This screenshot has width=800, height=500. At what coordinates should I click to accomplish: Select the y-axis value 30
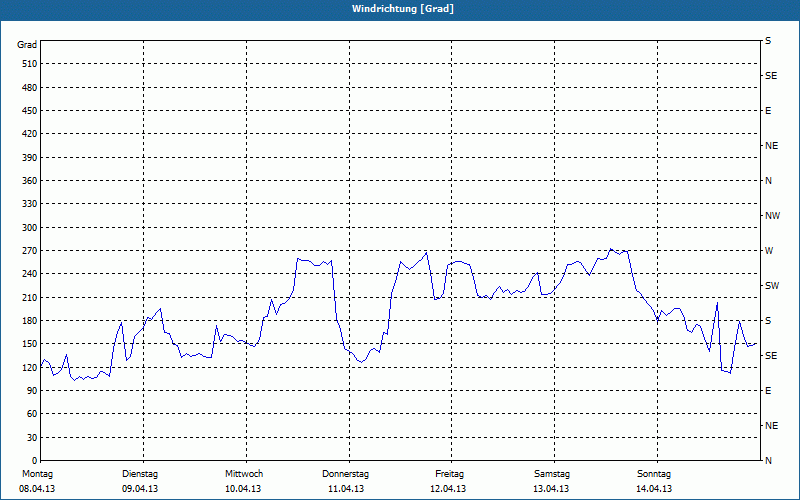32,438
